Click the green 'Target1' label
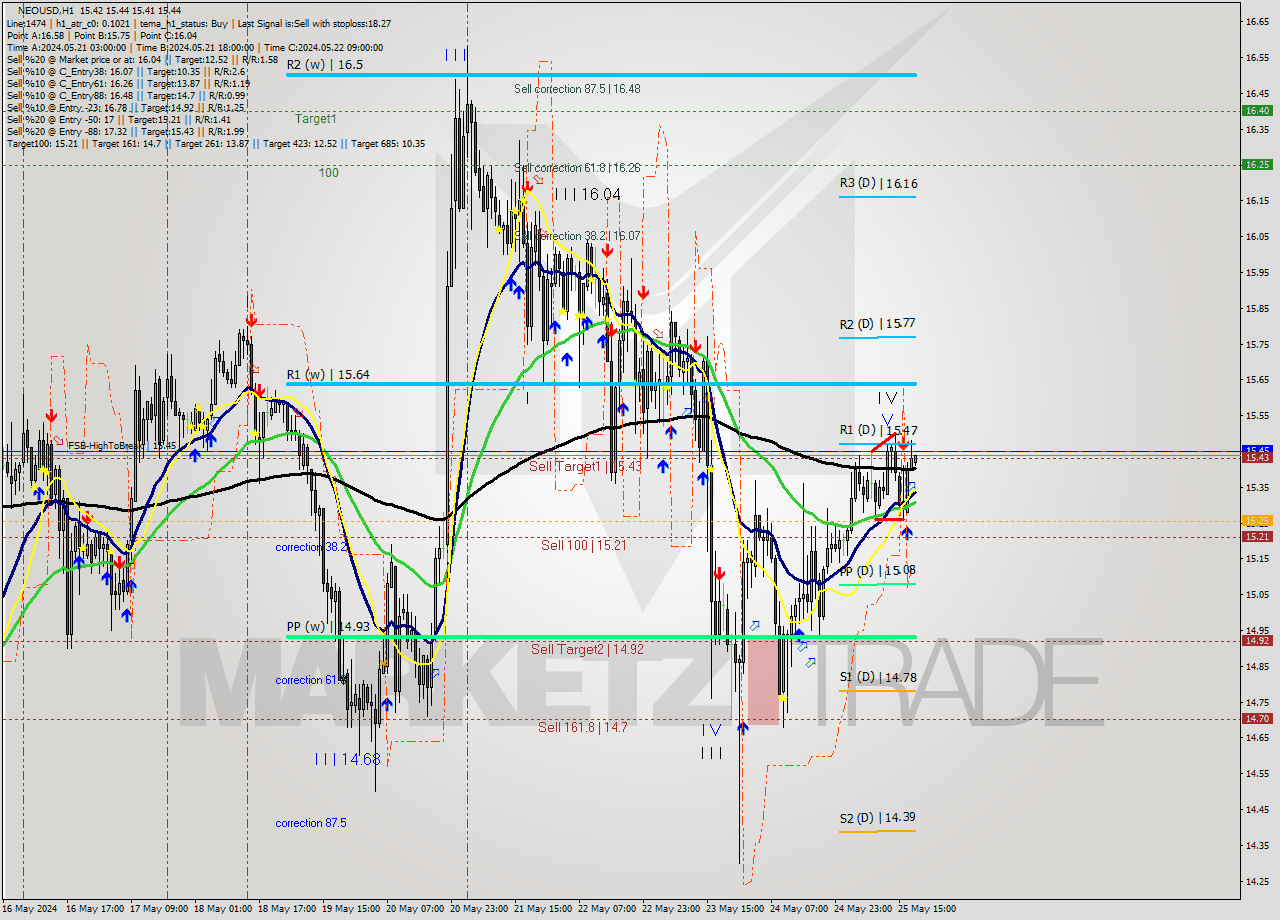The width and height of the screenshot is (1280, 920). pyautogui.click(x=316, y=118)
